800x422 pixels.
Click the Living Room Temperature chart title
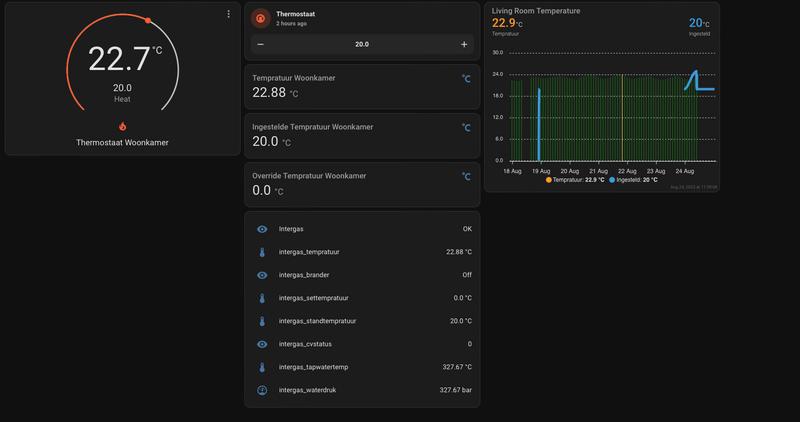click(536, 11)
